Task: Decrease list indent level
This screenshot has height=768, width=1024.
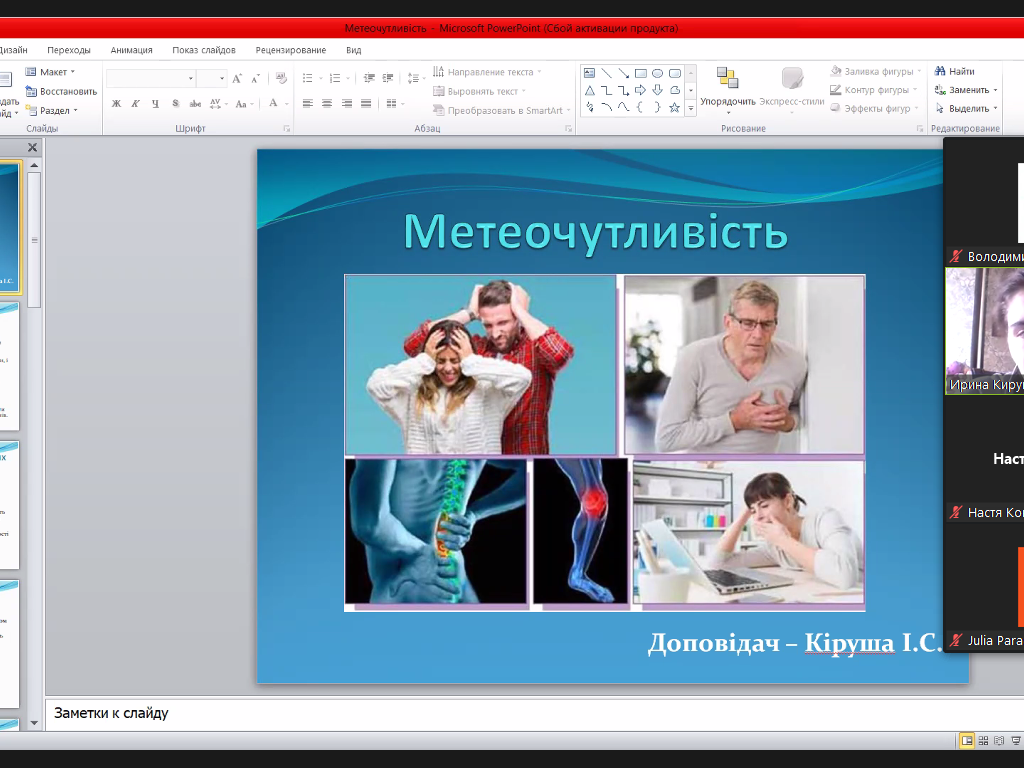Action: (369, 78)
